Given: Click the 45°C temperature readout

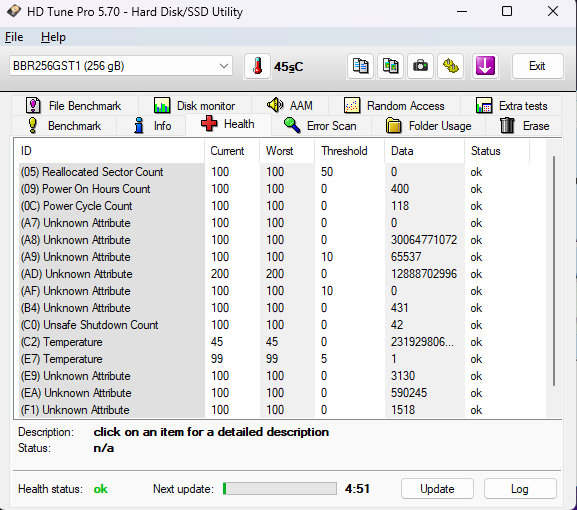Looking at the screenshot, I should (288, 67).
